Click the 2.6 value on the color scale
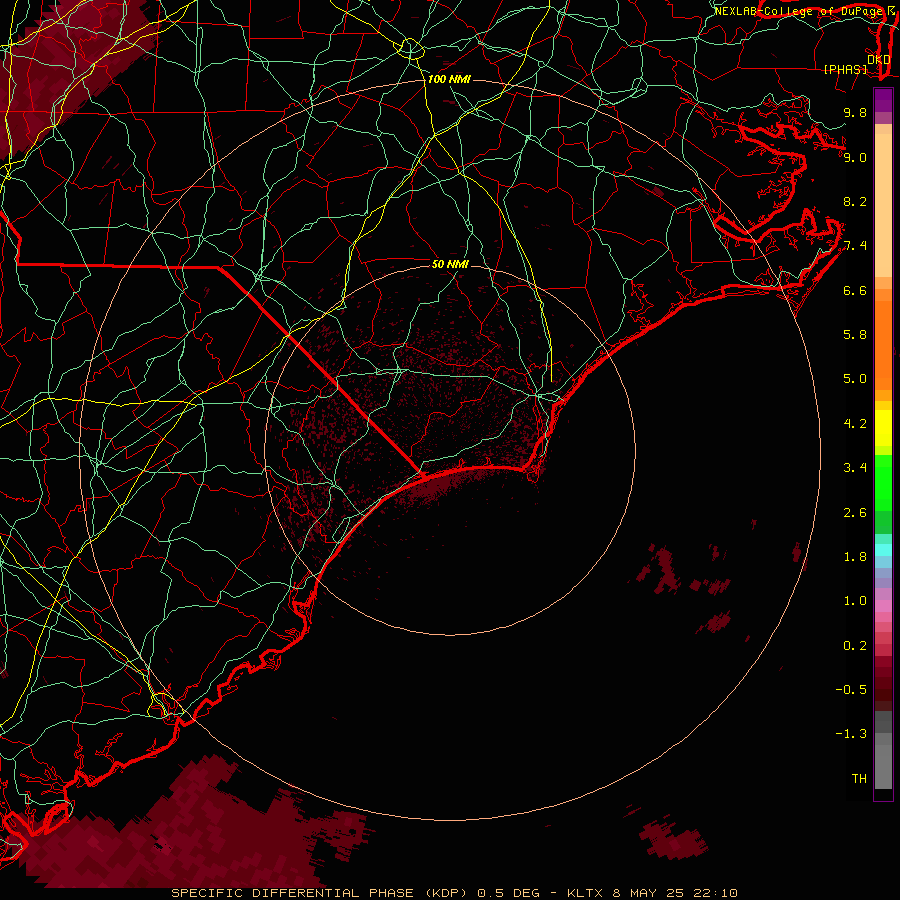The height and width of the screenshot is (900, 900). (855, 513)
